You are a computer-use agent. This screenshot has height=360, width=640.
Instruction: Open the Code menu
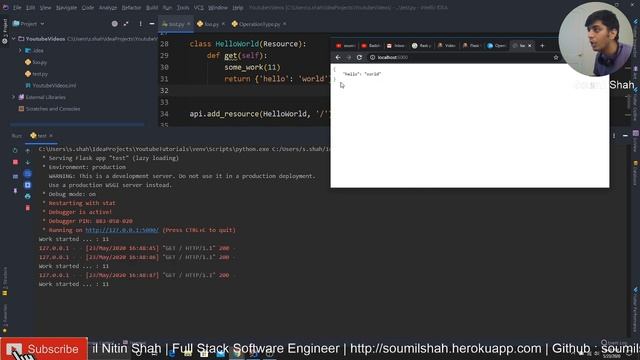(88, 7)
